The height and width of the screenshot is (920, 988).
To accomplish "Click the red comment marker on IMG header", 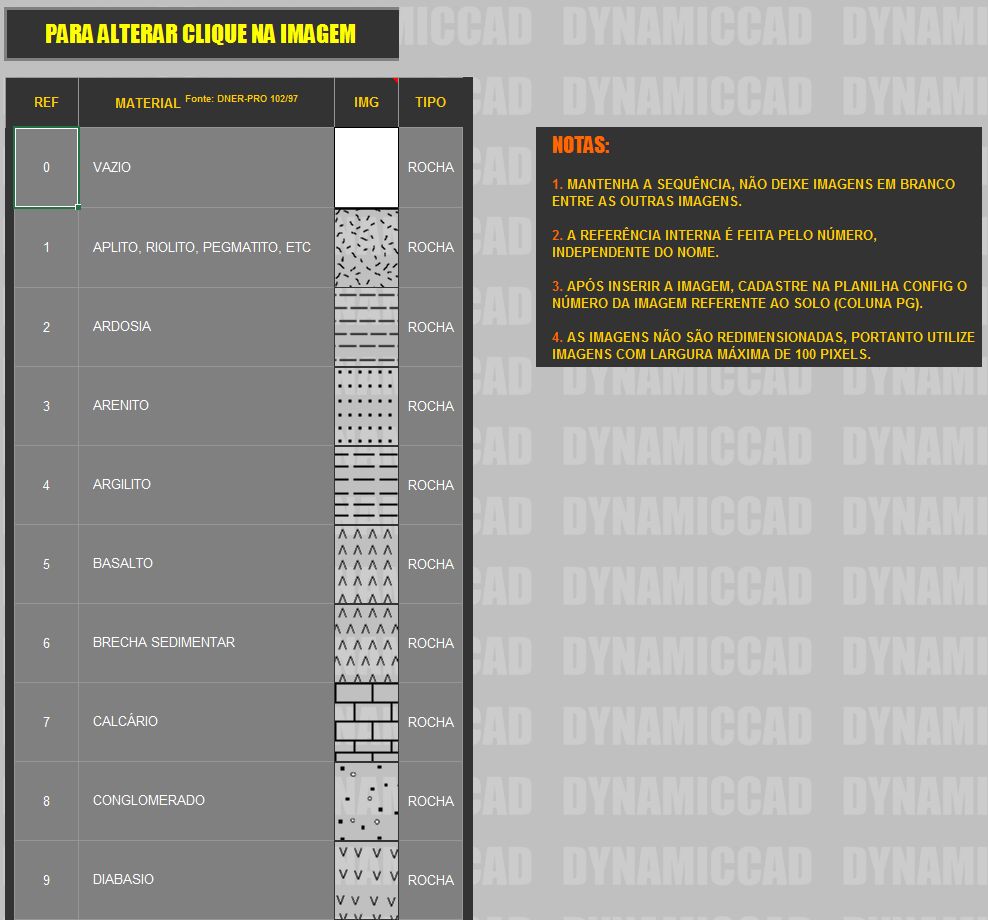I will pos(396,80).
